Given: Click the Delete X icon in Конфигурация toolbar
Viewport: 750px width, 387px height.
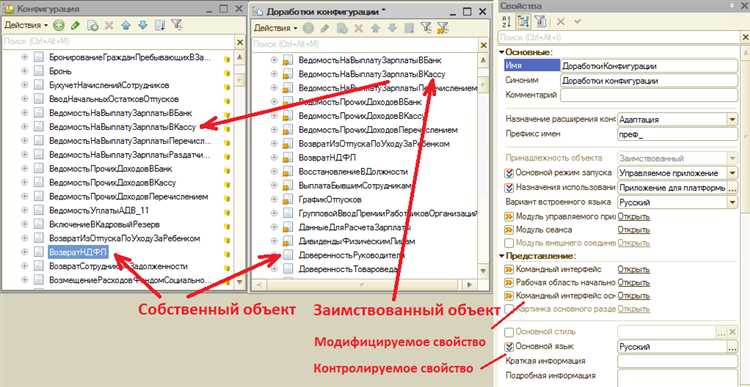Looking at the screenshot, I should (x=110, y=24).
